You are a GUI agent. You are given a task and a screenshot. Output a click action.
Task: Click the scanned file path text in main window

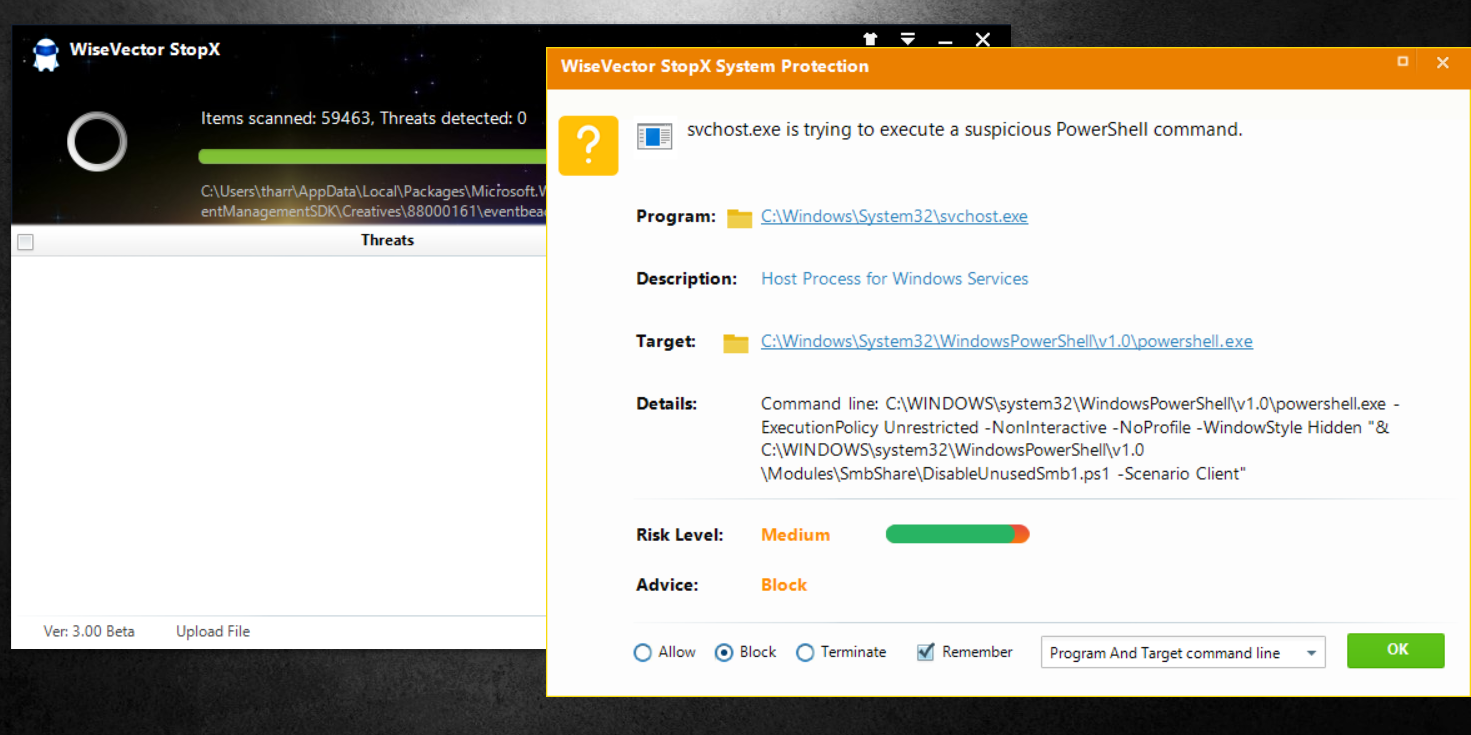373,201
